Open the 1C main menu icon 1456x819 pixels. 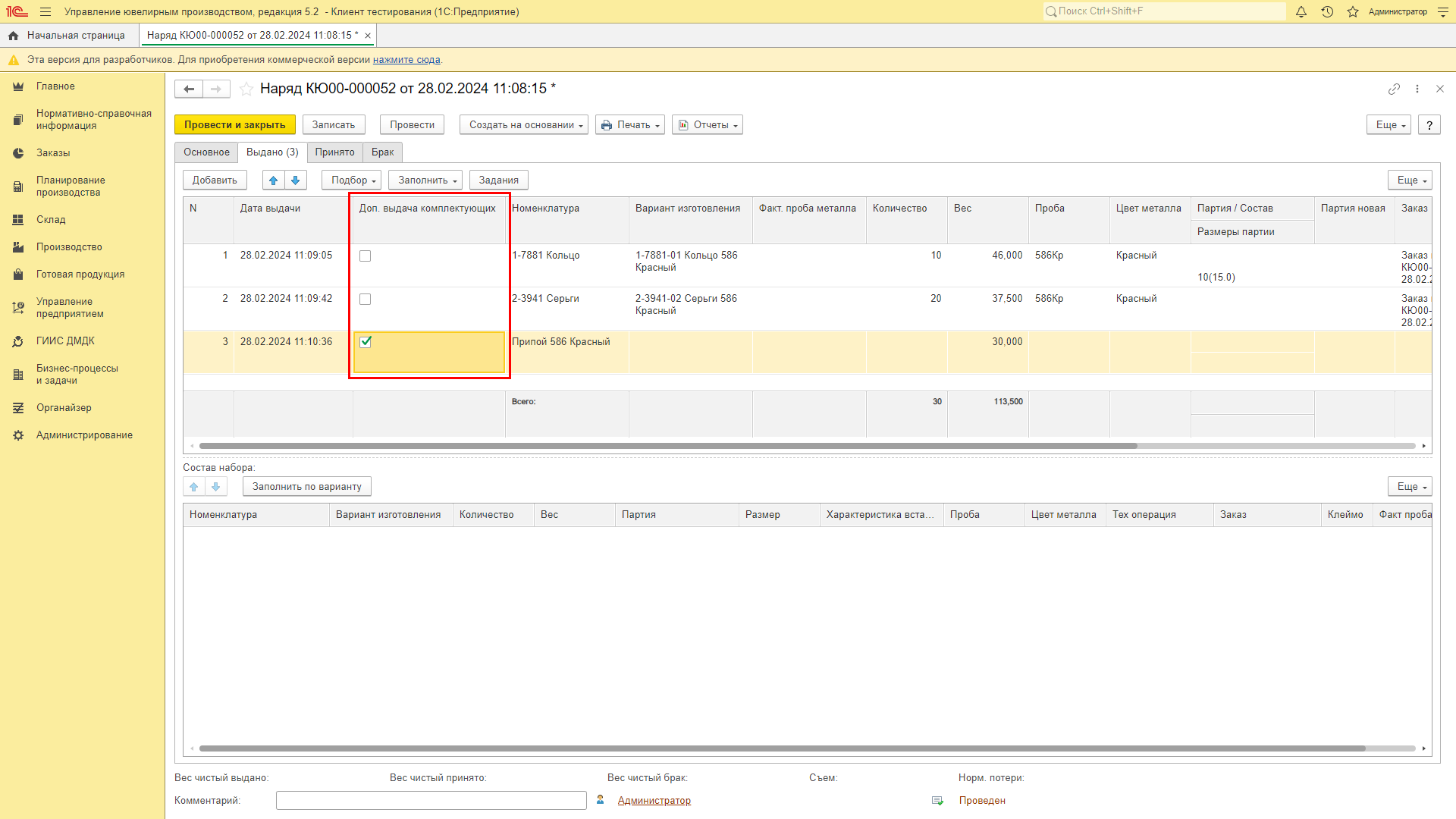point(17,11)
